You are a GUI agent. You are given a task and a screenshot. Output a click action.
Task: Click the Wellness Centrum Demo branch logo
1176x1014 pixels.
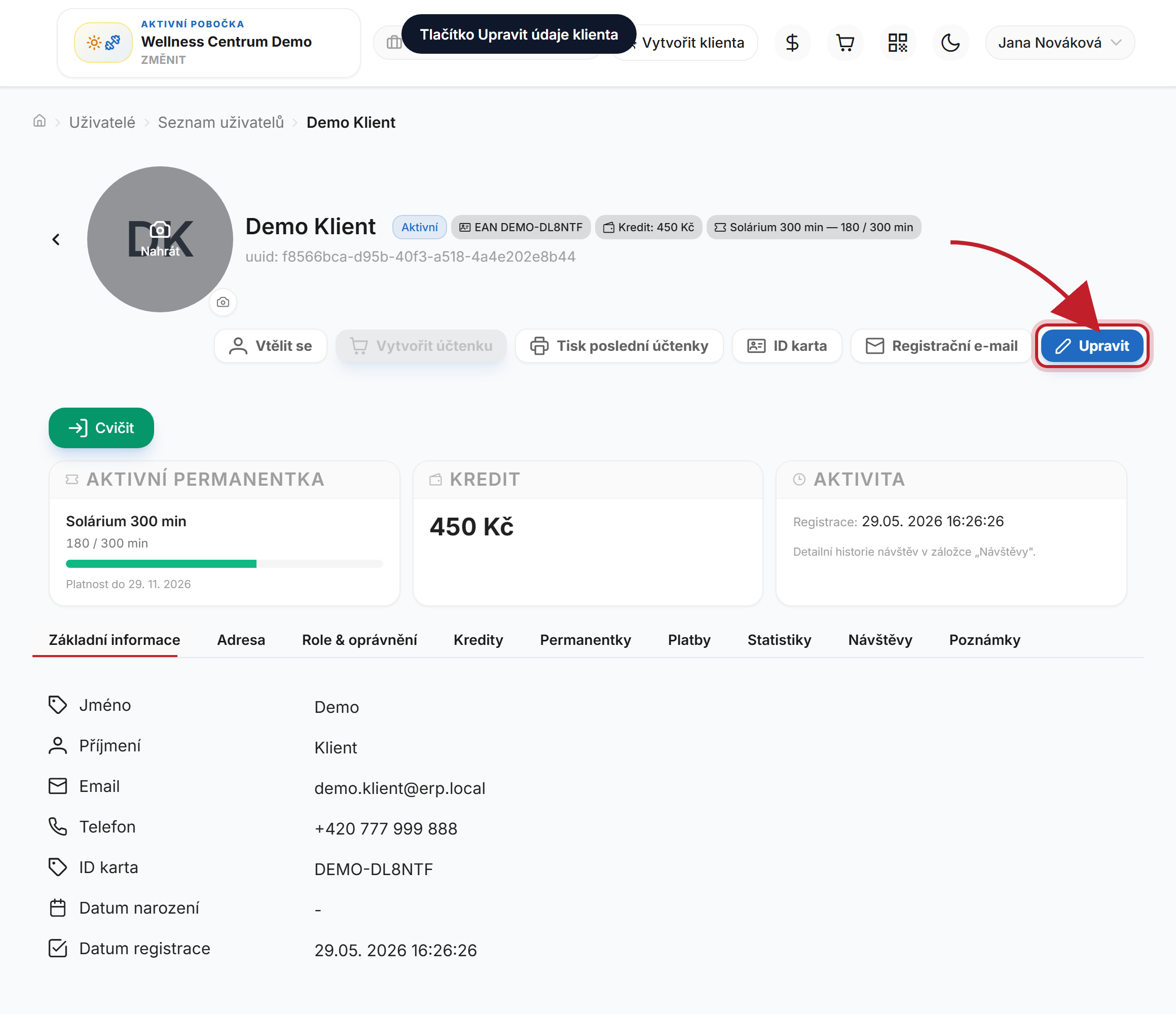tap(103, 43)
